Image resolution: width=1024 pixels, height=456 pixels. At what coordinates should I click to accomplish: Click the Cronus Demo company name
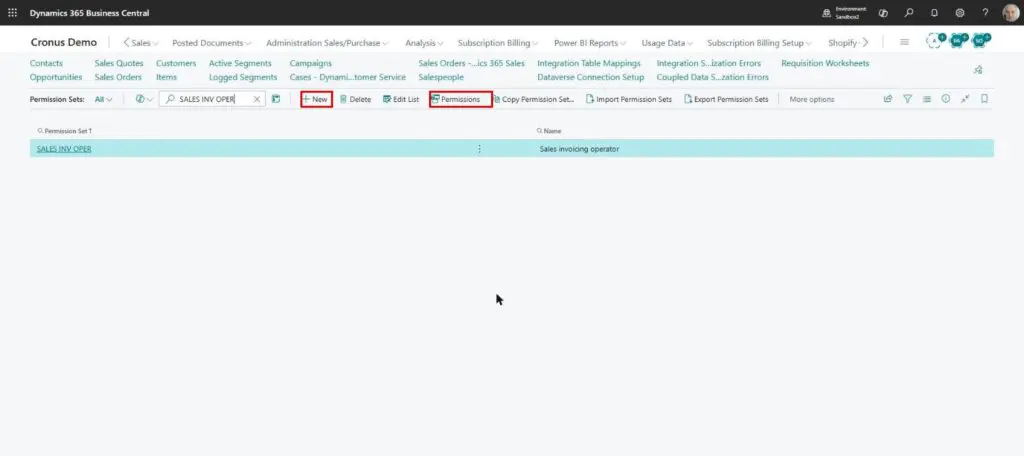[x=64, y=42]
